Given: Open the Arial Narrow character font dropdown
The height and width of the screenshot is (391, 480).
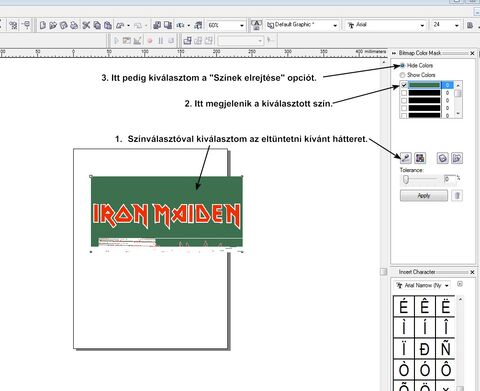Looking at the screenshot, I should [446, 286].
